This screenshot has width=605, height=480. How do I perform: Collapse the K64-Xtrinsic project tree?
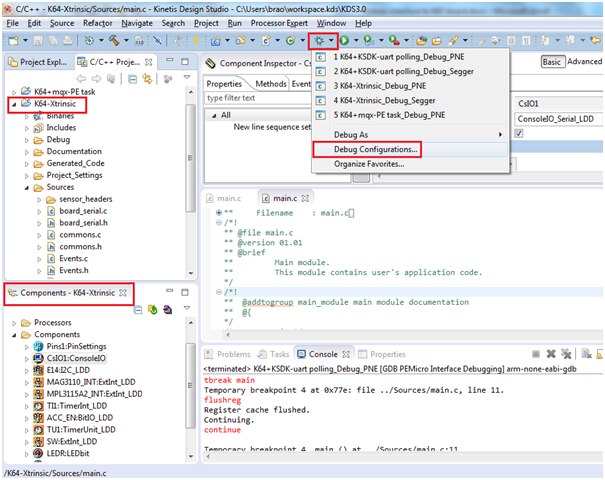tap(13, 104)
